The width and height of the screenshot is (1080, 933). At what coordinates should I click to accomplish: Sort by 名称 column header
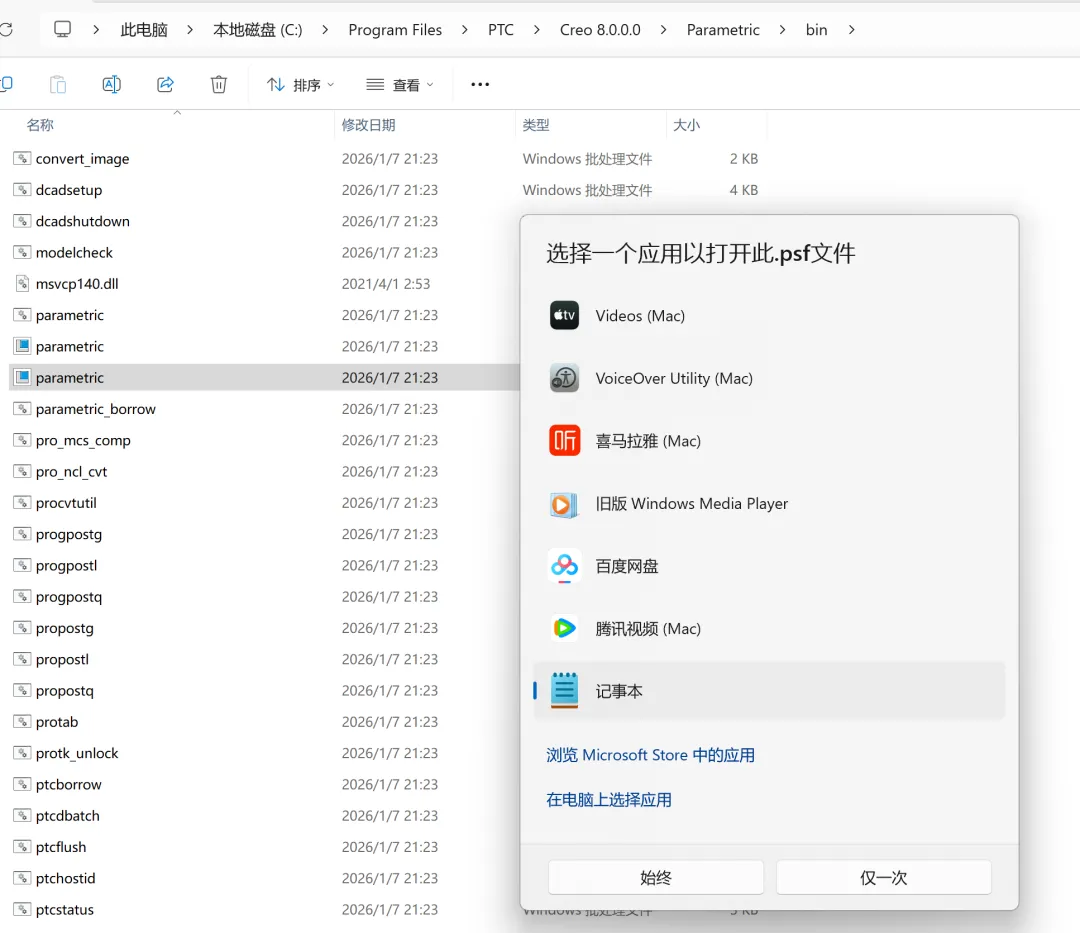(x=40, y=125)
